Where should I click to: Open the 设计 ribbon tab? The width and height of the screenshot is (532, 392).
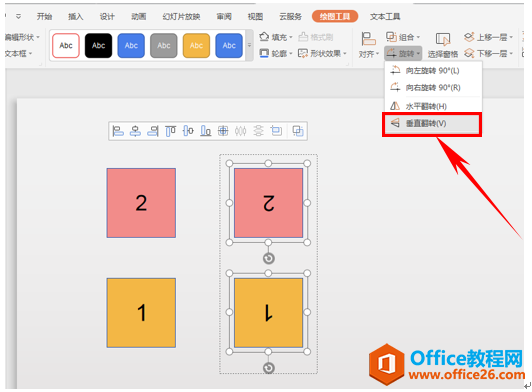pyautogui.click(x=107, y=16)
